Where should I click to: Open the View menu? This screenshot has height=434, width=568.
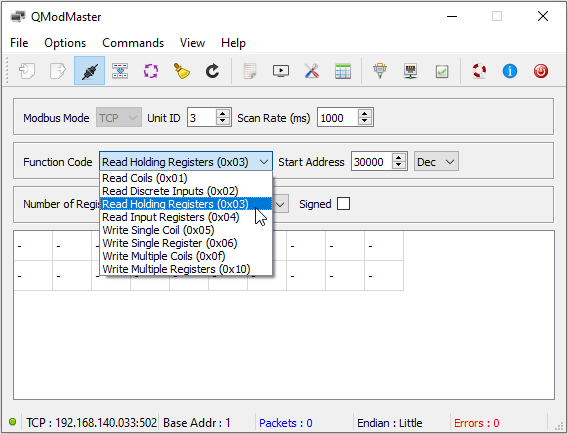(x=192, y=43)
